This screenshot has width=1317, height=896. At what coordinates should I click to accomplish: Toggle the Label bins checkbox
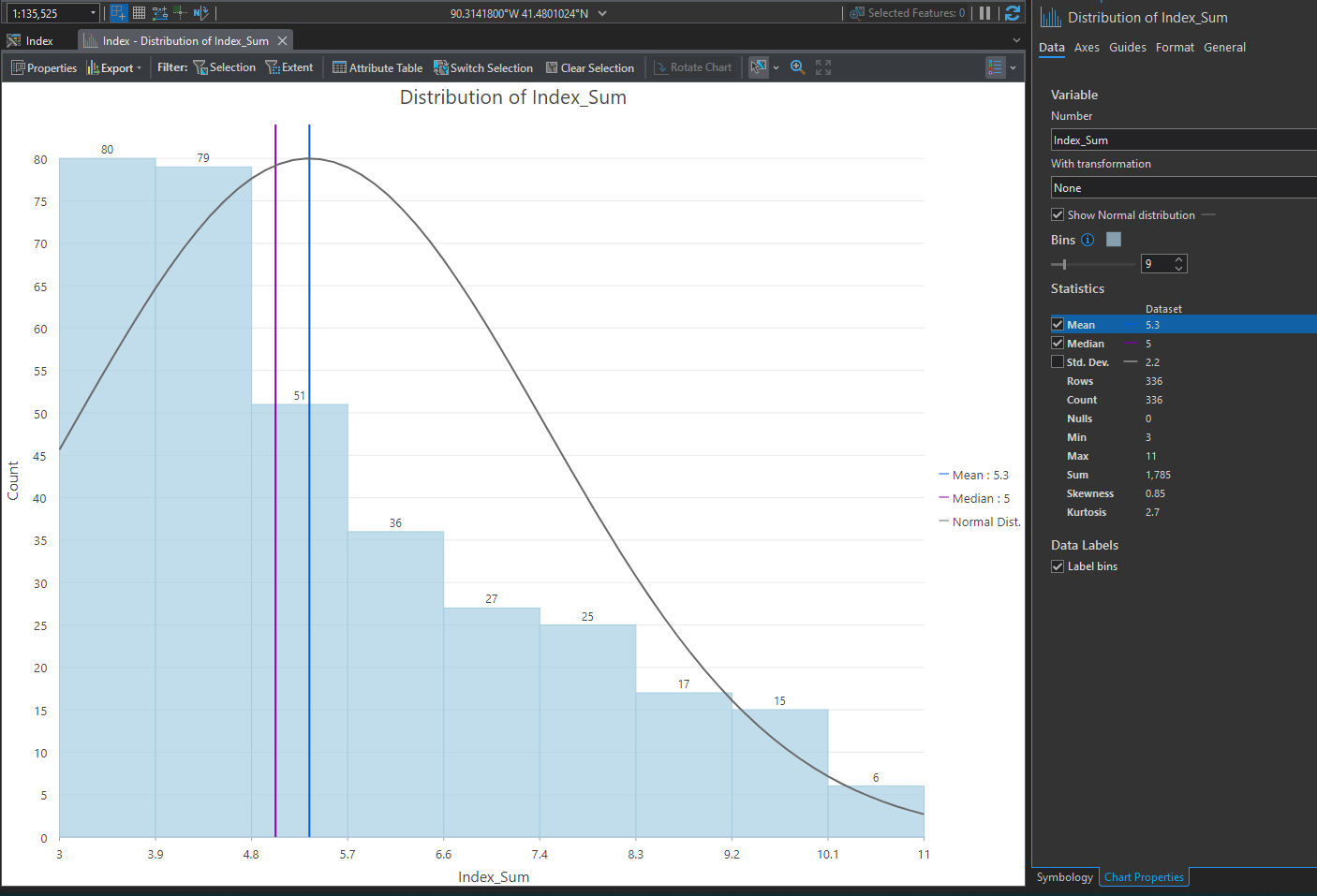1058,566
